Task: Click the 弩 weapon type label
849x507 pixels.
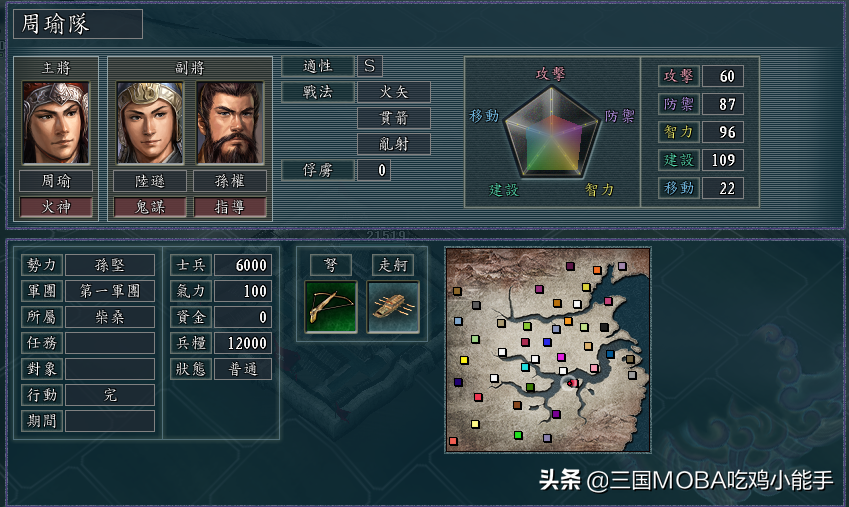Action: 331,265
